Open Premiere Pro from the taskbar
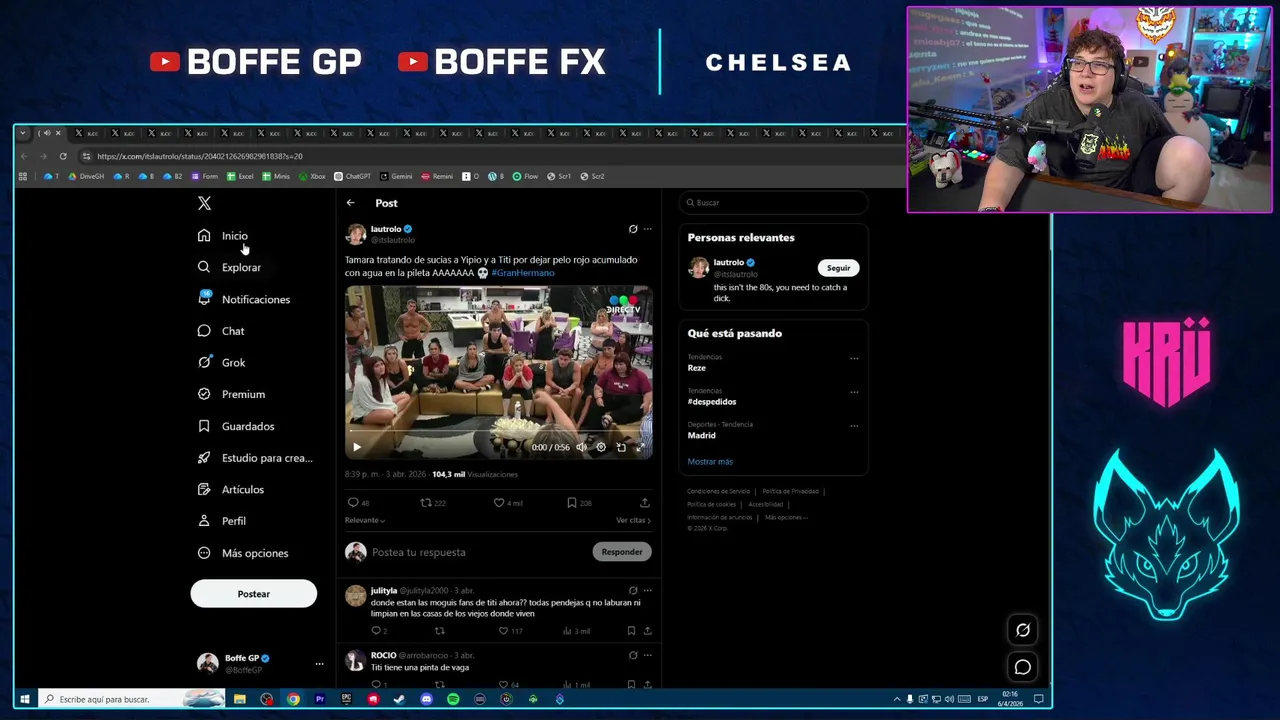The width and height of the screenshot is (1280, 720). pos(320,699)
